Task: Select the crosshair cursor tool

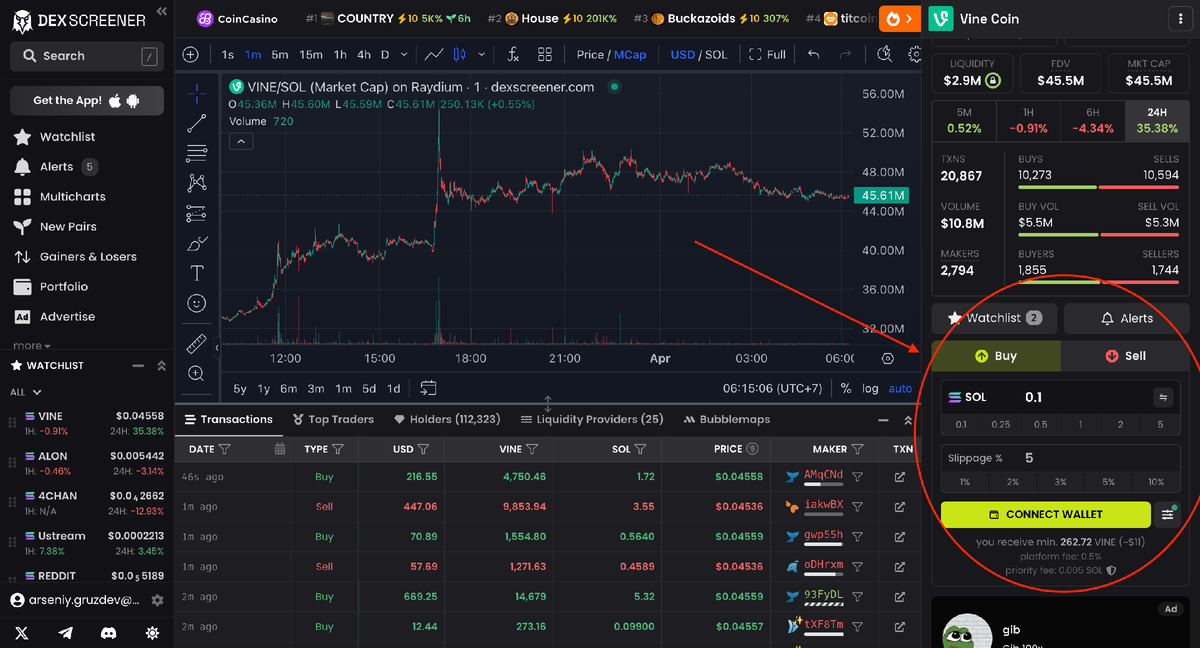Action: point(197,93)
